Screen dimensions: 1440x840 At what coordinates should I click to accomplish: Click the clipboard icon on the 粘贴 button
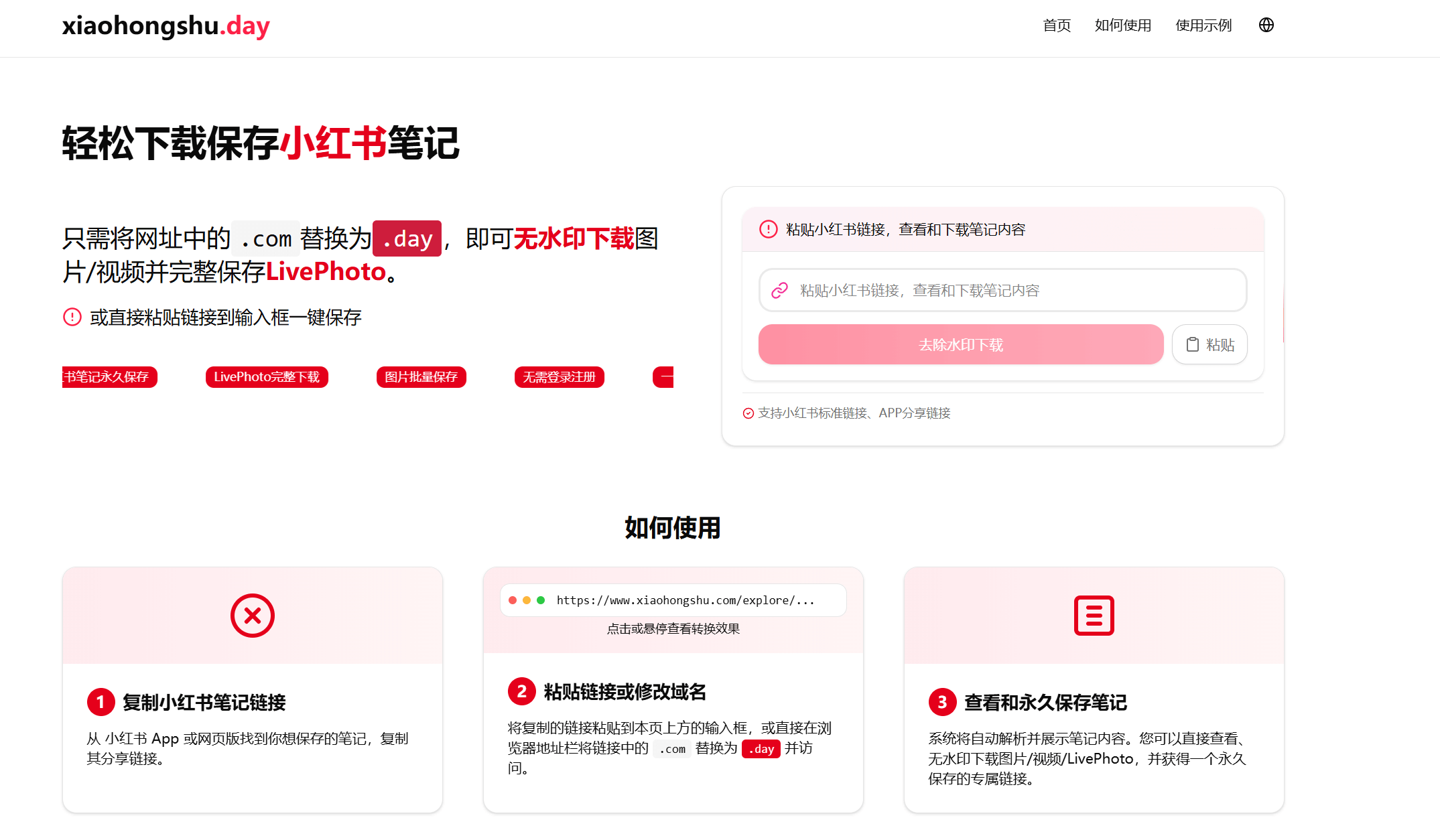click(1193, 344)
